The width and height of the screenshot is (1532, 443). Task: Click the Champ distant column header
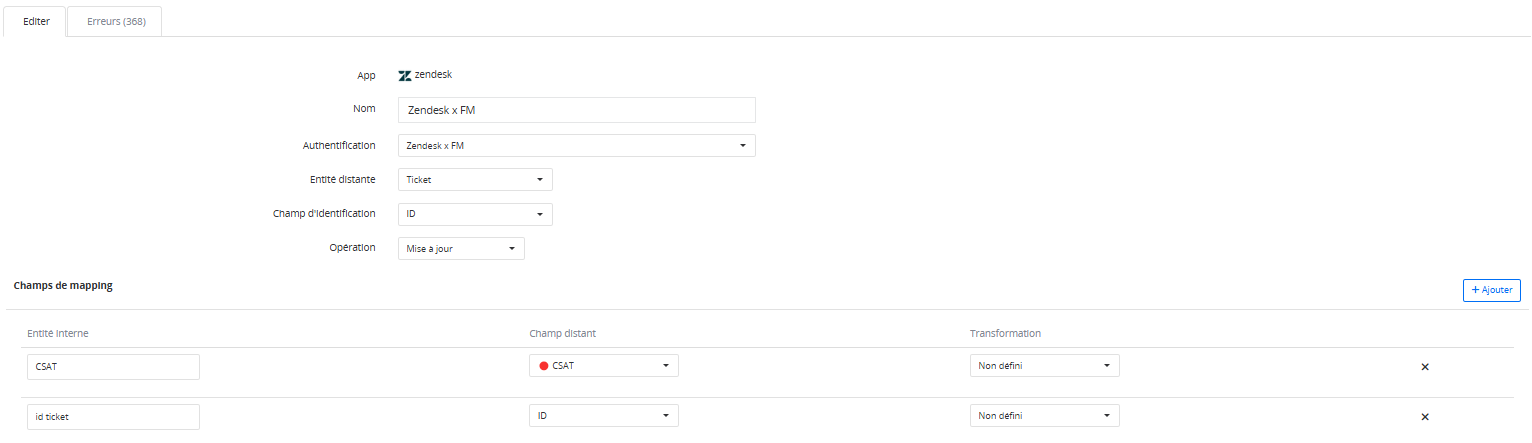(x=563, y=333)
